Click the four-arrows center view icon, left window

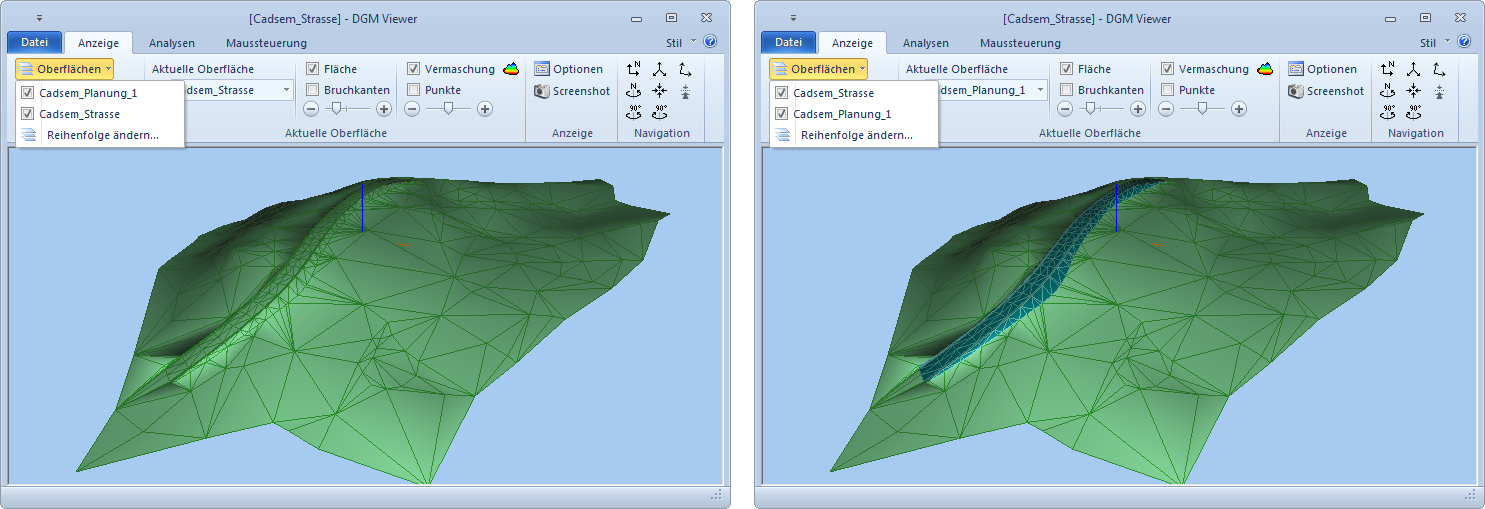[660, 91]
